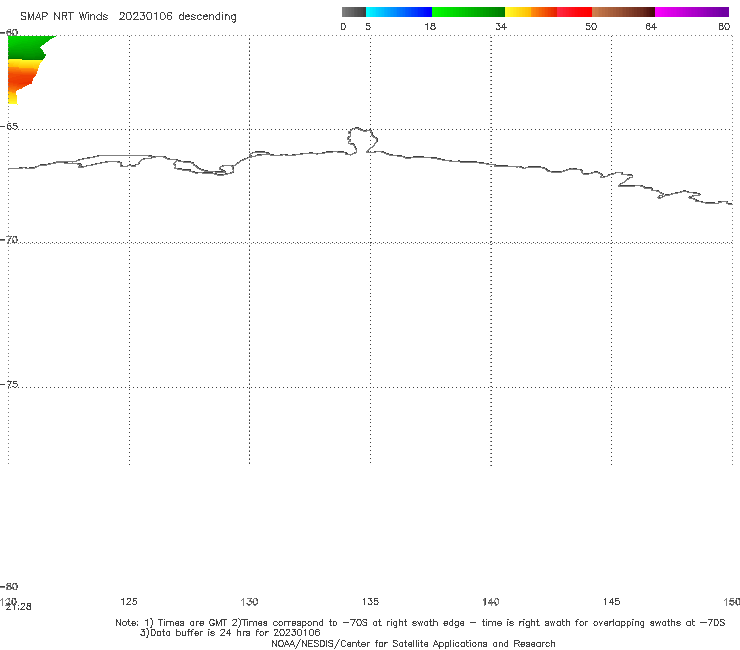Click the longitude label "130"
The height and width of the screenshot is (650, 740).
249,601
